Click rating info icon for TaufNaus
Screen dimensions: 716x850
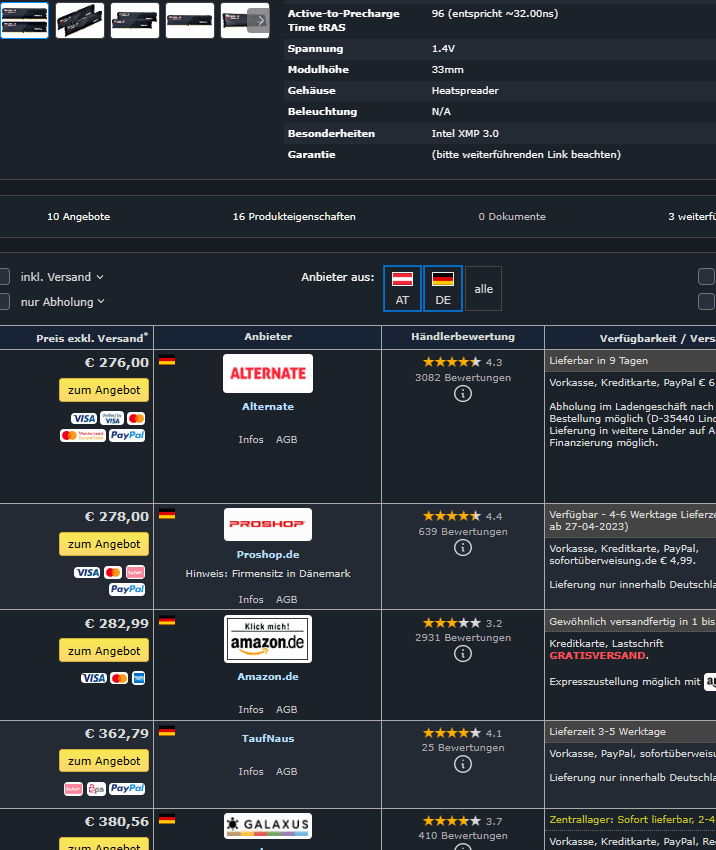tap(463, 764)
